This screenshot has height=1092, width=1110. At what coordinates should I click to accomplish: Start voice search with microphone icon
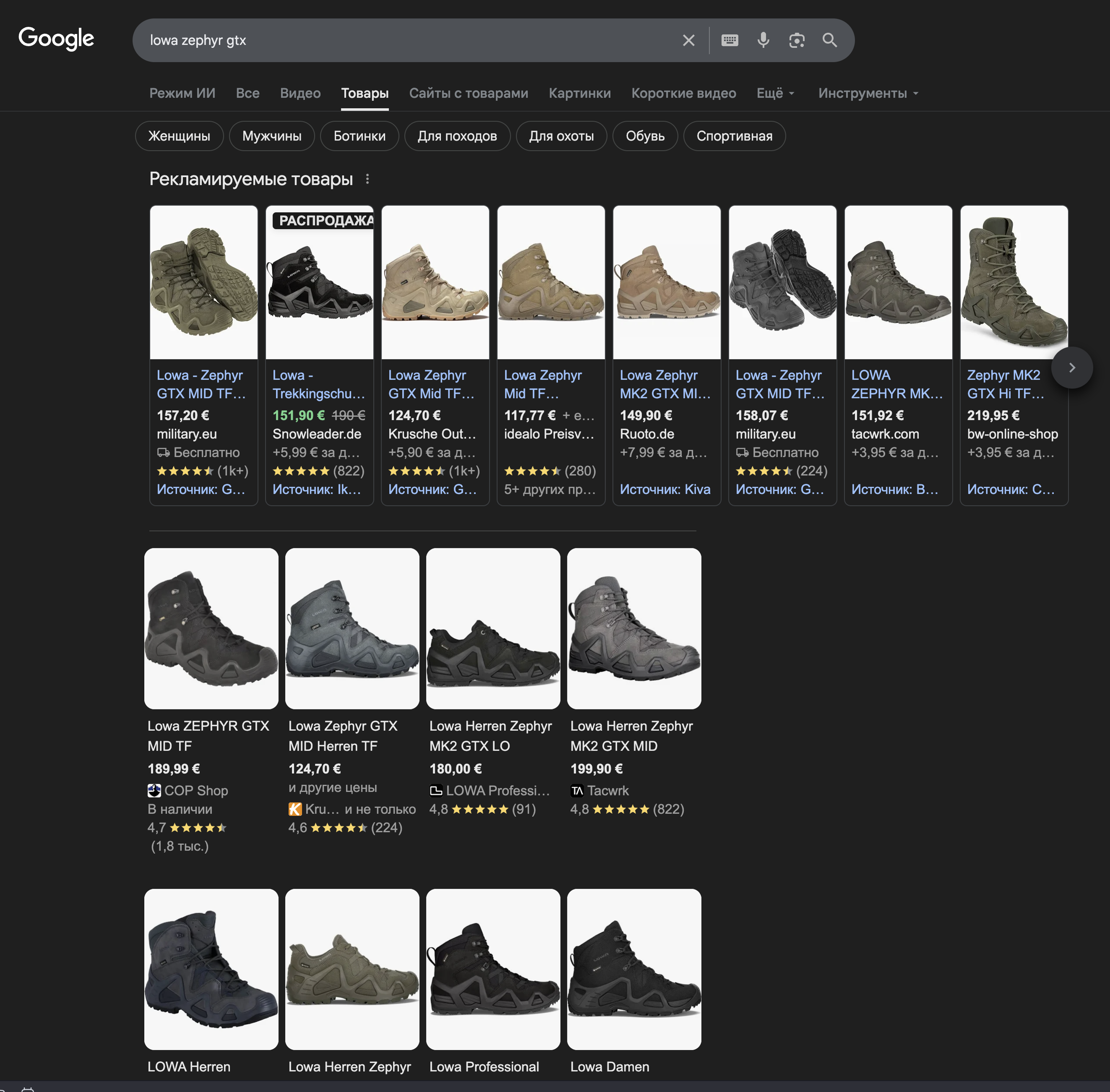763,40
